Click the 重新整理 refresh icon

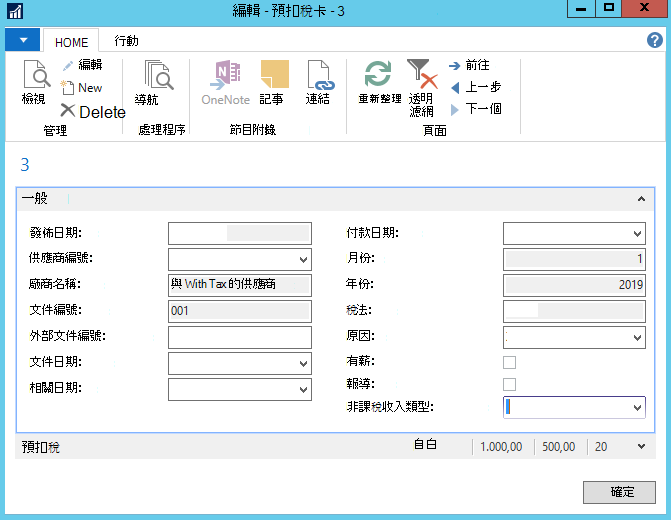[x=378, y=74]
